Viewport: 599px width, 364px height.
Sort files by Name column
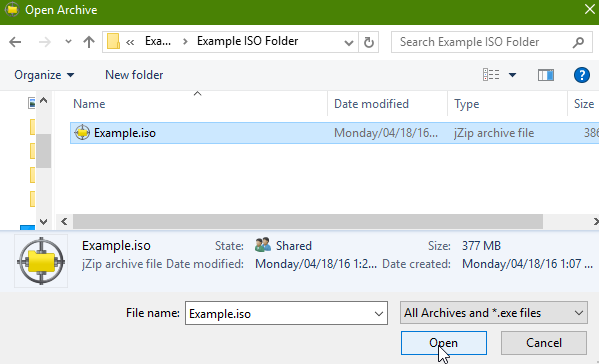[x=89, y=104]
